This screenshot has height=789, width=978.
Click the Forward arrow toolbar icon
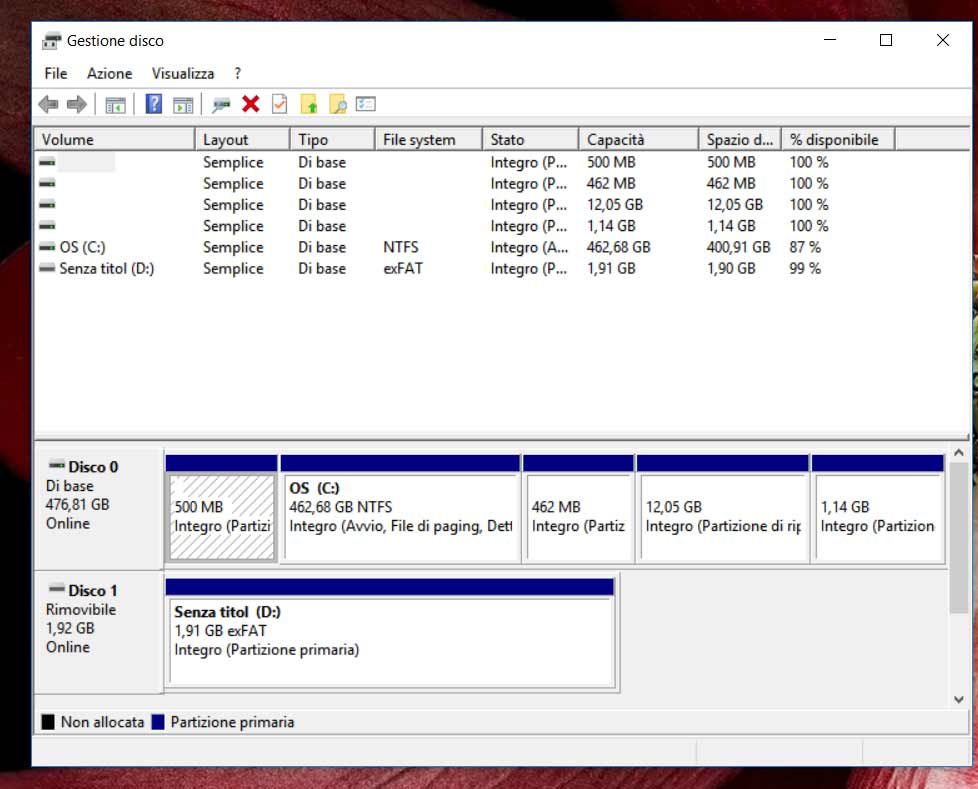coord(77,104)
